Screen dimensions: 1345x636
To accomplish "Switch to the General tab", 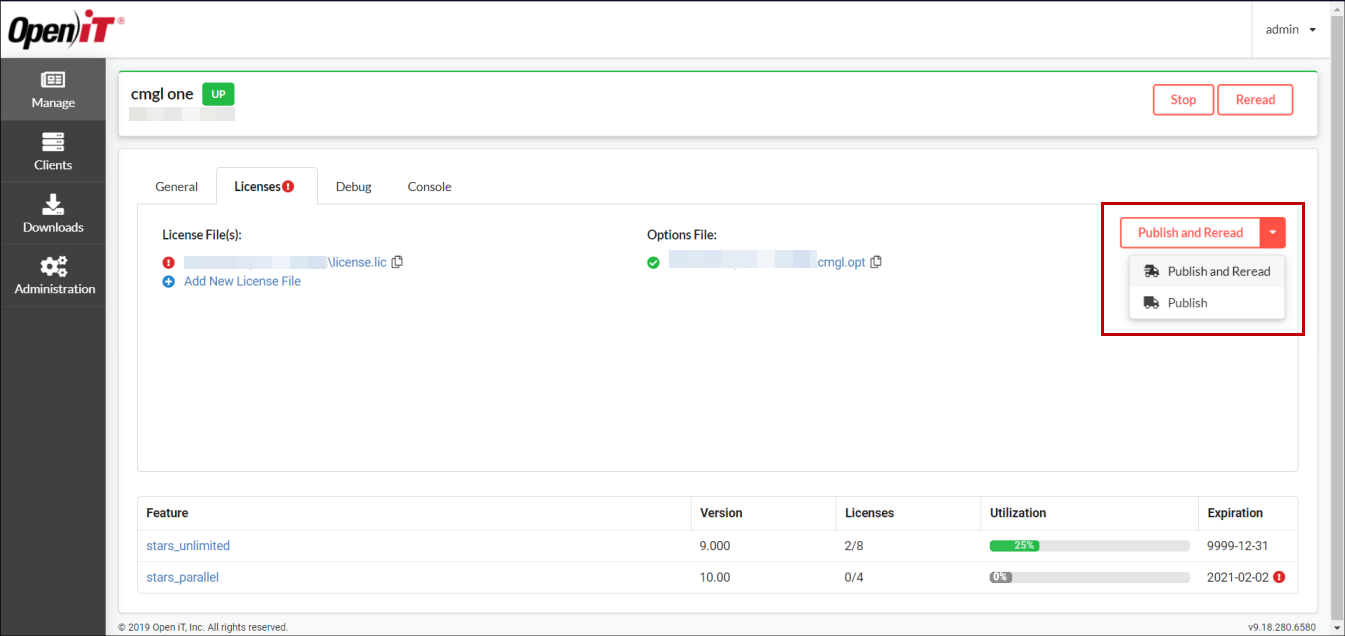I will click(176, 186).
